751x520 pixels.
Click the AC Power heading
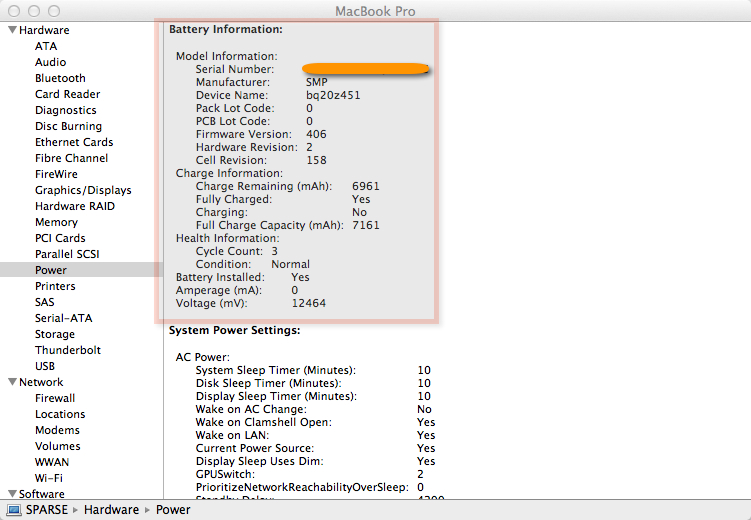coord(203,357)
